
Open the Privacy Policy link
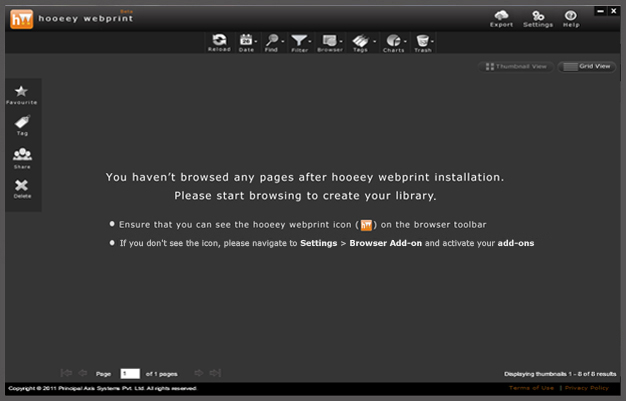click(x=586, y=388)
